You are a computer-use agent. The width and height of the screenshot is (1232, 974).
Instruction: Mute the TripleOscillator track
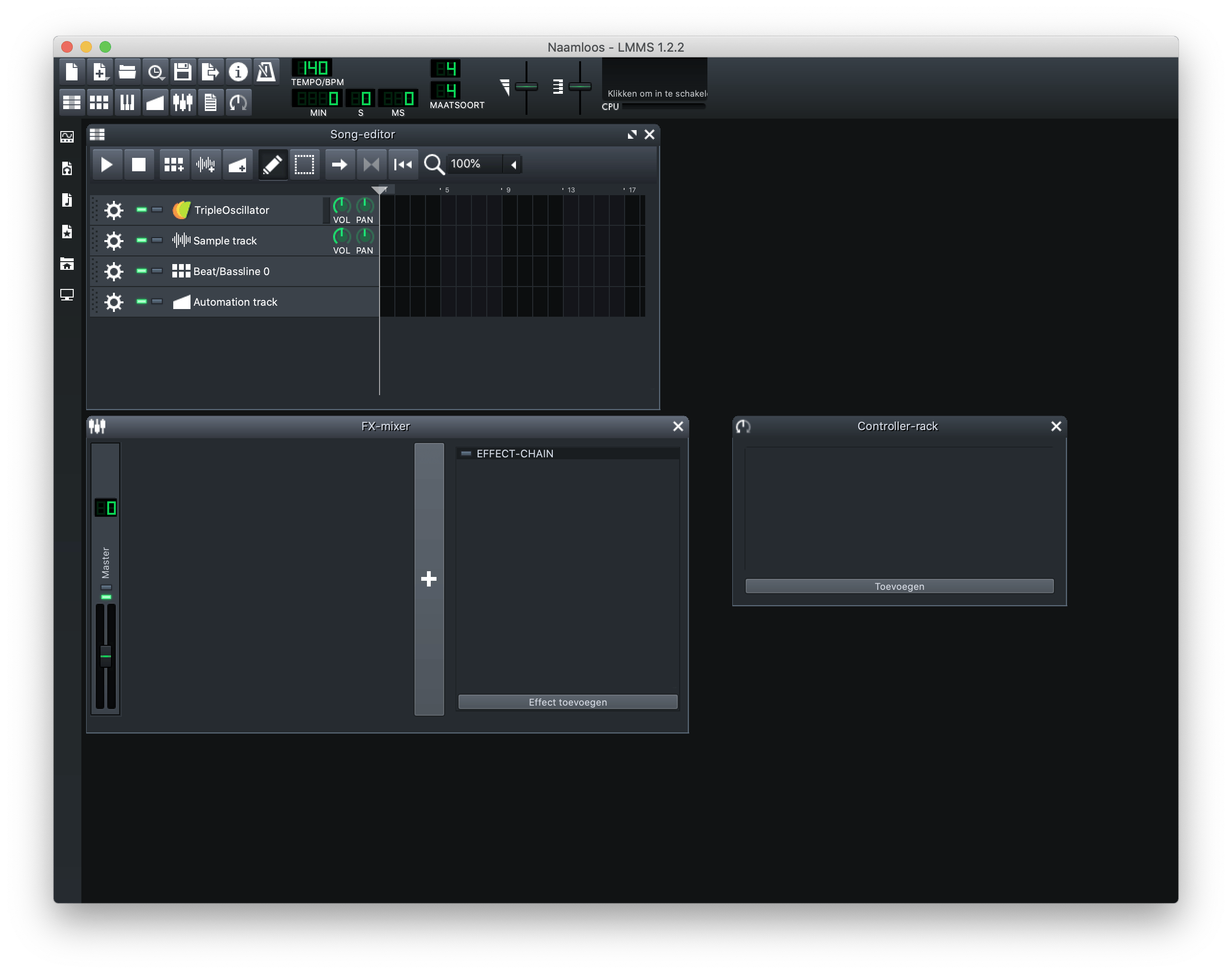142,210
